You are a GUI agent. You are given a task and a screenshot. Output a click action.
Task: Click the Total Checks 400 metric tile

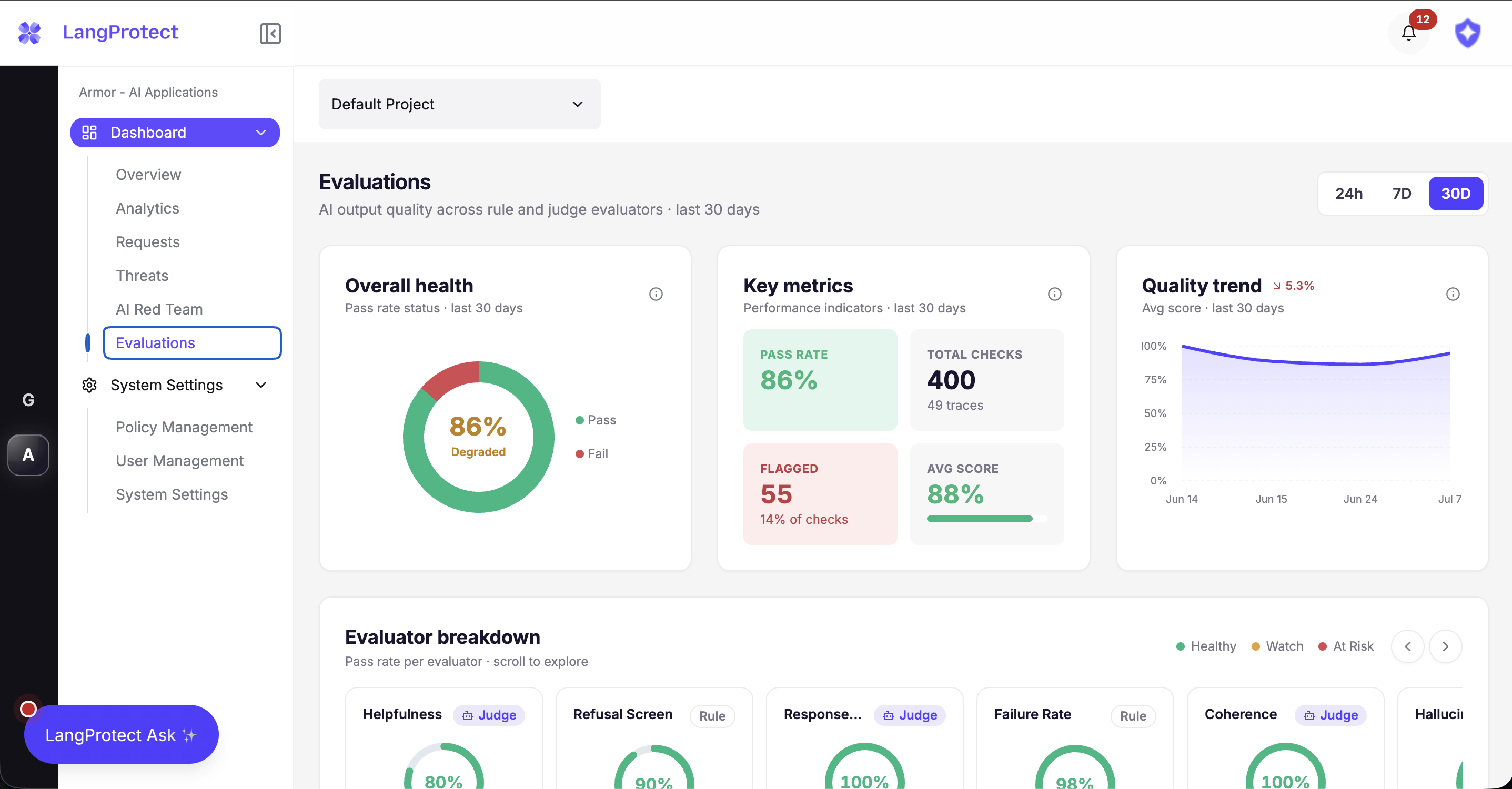[986, 380]
